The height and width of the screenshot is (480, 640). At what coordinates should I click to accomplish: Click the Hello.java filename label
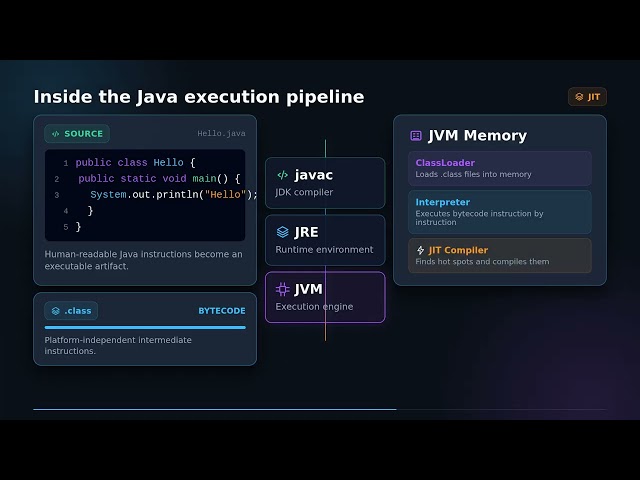(221, 133)
